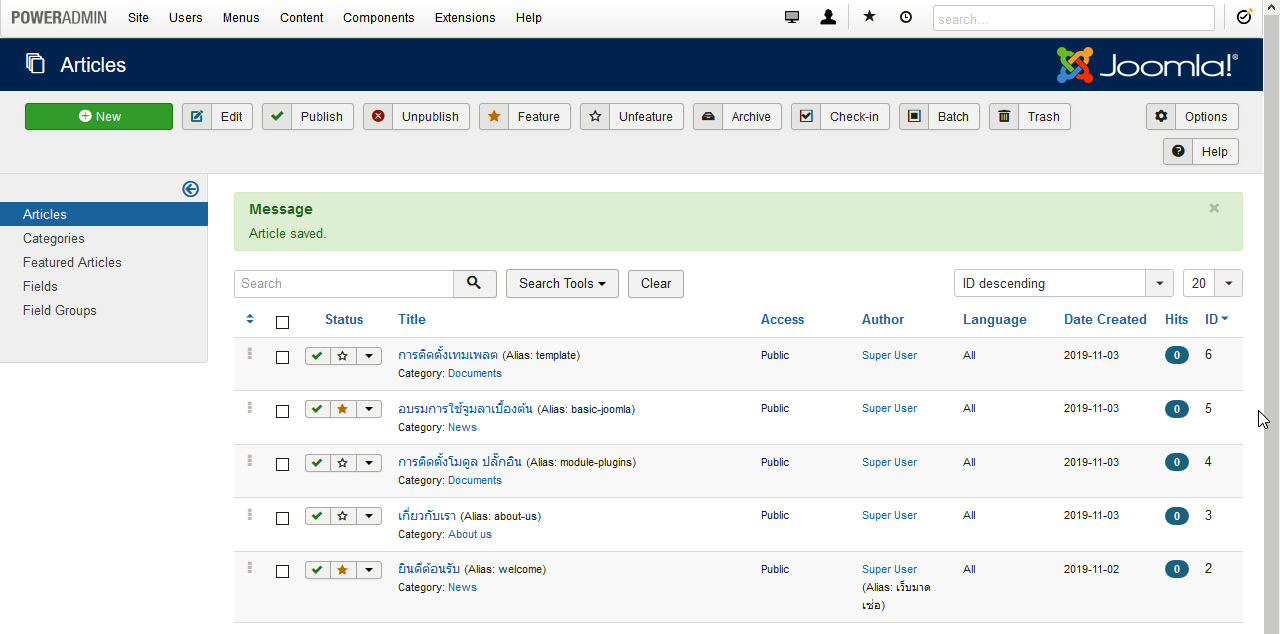Open the Search Tools dropdown
1280x634 pixels.
coord(562,284)
